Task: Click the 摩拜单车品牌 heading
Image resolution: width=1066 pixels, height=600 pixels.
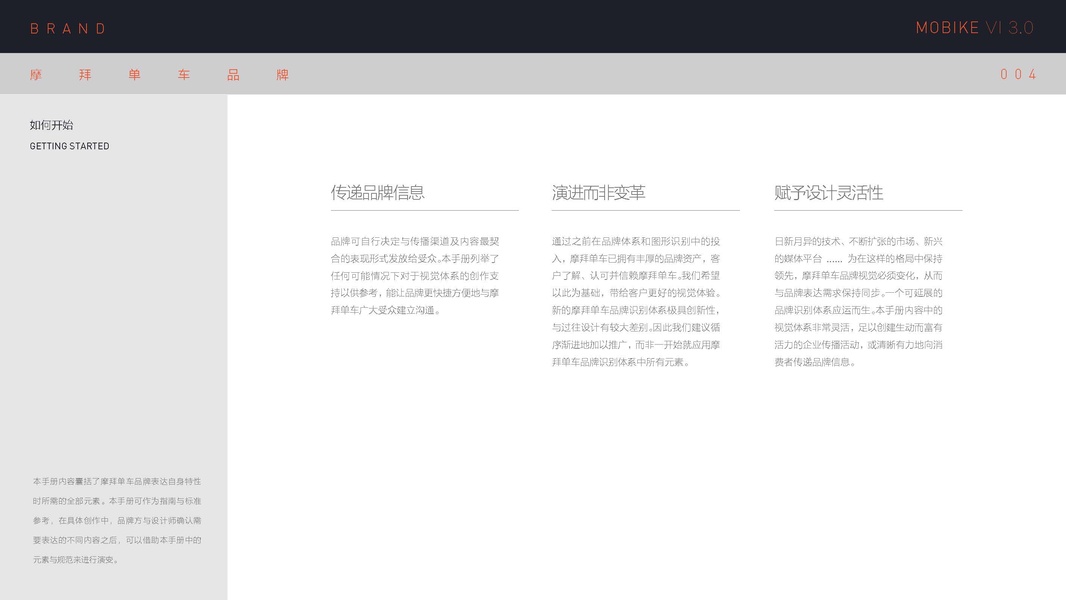Action: point(160,75)
